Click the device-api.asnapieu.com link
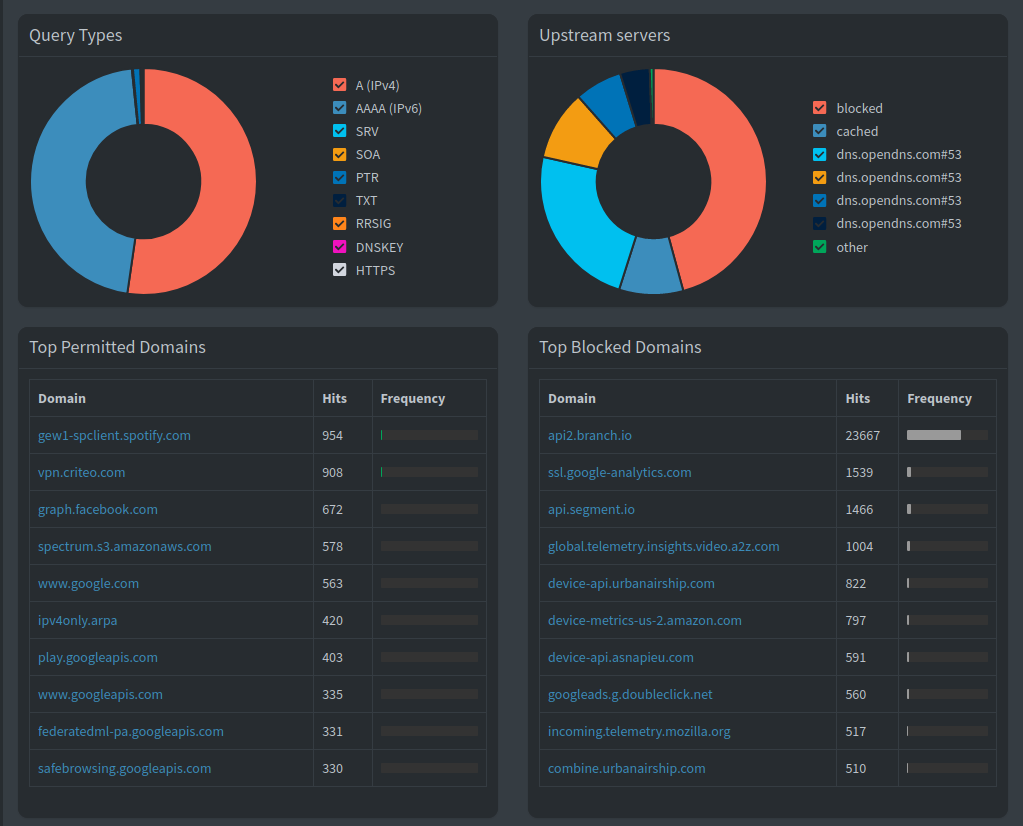1023x826 pixels. click(x=620, y=657)
